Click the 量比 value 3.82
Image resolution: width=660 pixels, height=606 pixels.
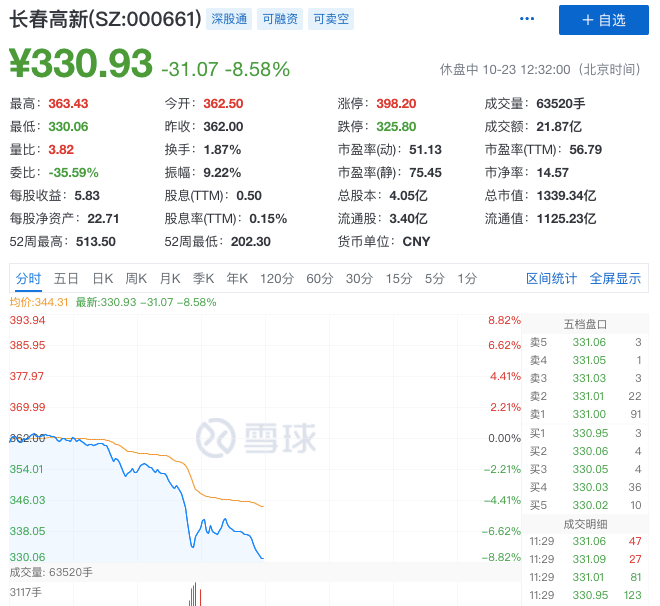tap(61, 149)
